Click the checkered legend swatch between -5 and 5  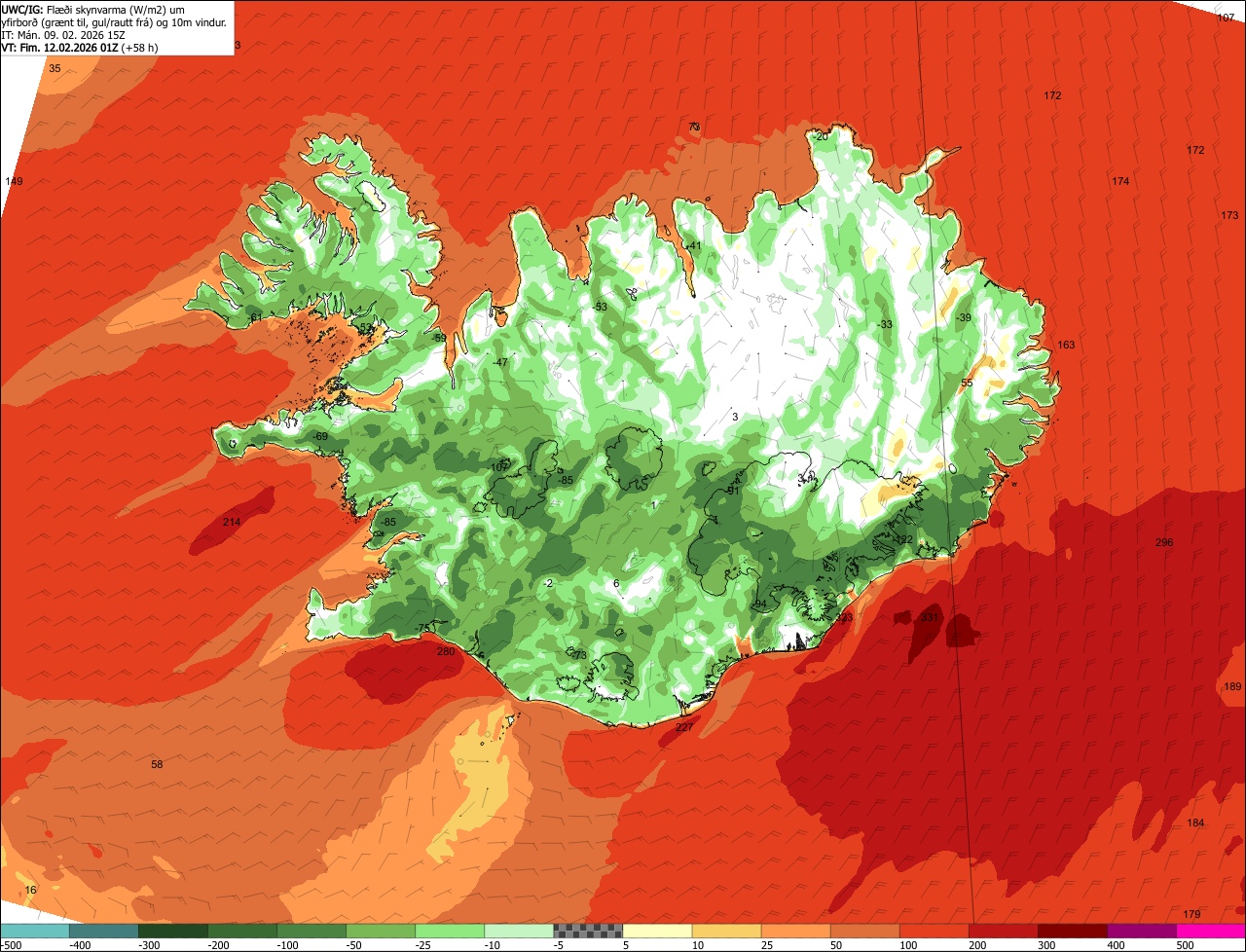tap(588, 931)
